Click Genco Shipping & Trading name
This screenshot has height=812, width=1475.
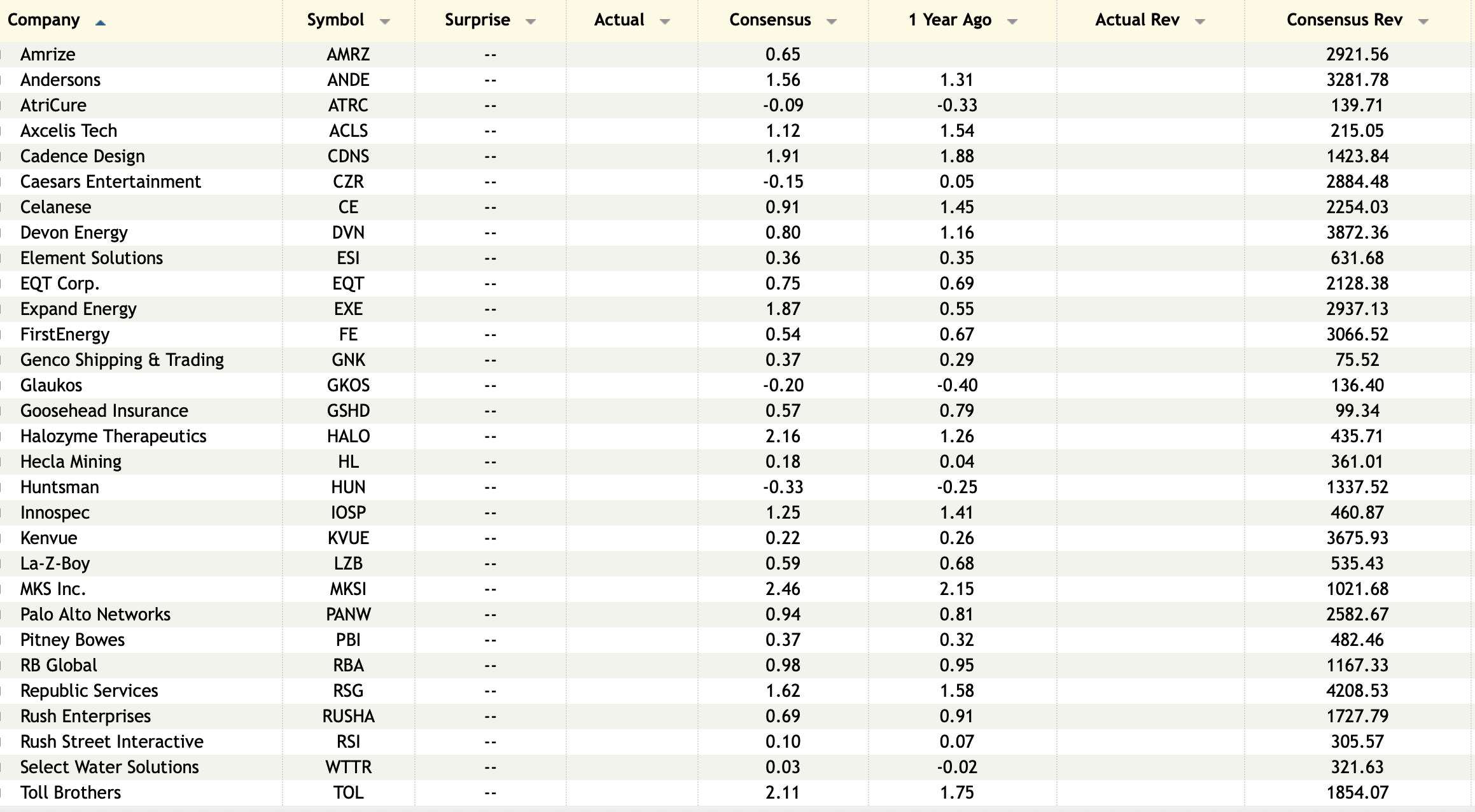pos(122,360)
